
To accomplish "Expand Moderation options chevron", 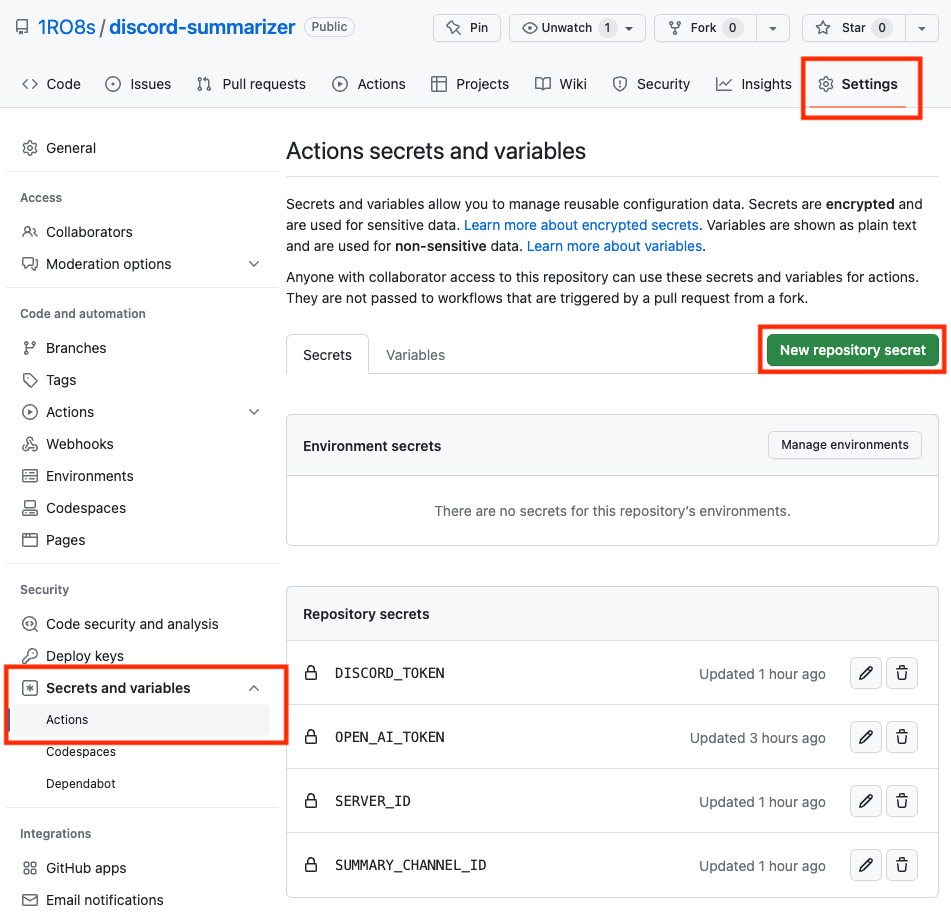I will pyautogui.click(x=254, y=264).
